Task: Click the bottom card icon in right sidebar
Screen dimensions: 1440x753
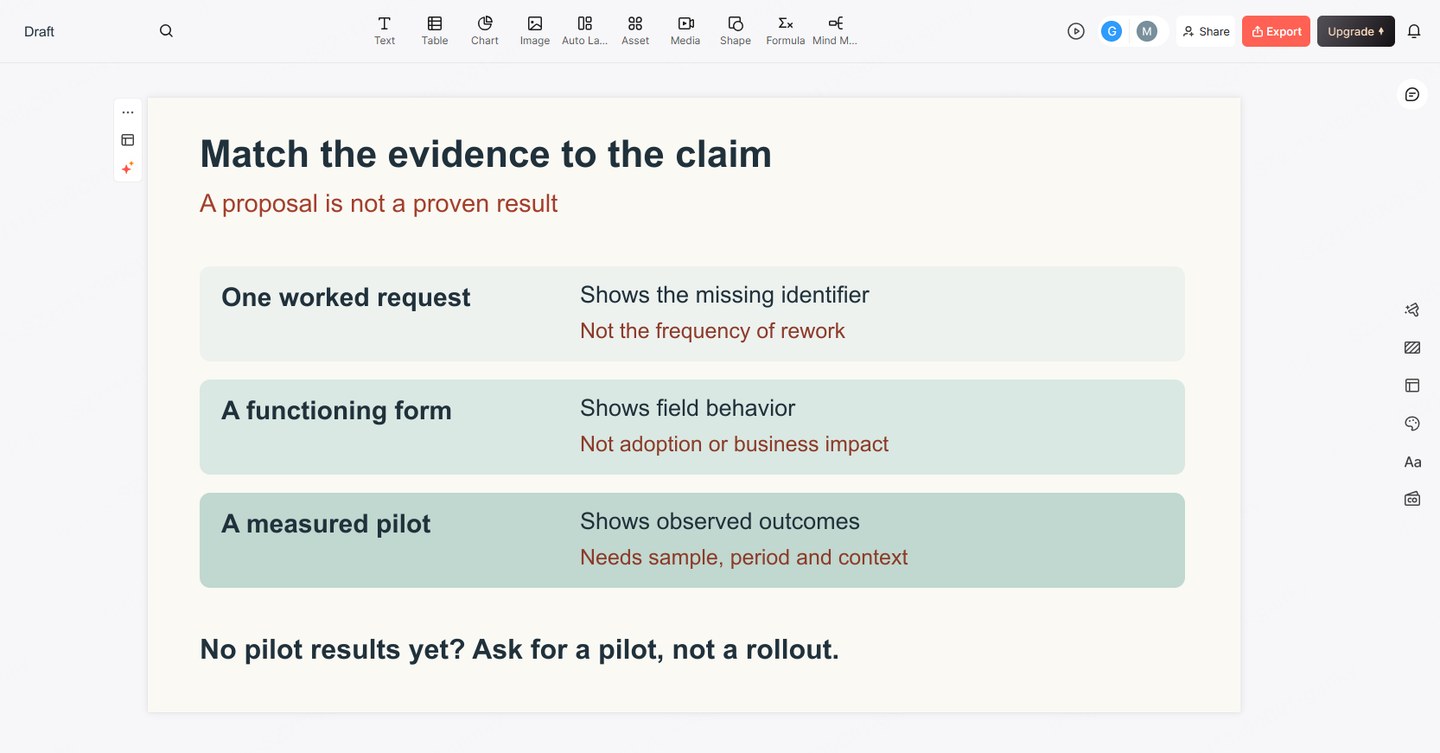Action: pyautogui.click(x=1412, y=499)
